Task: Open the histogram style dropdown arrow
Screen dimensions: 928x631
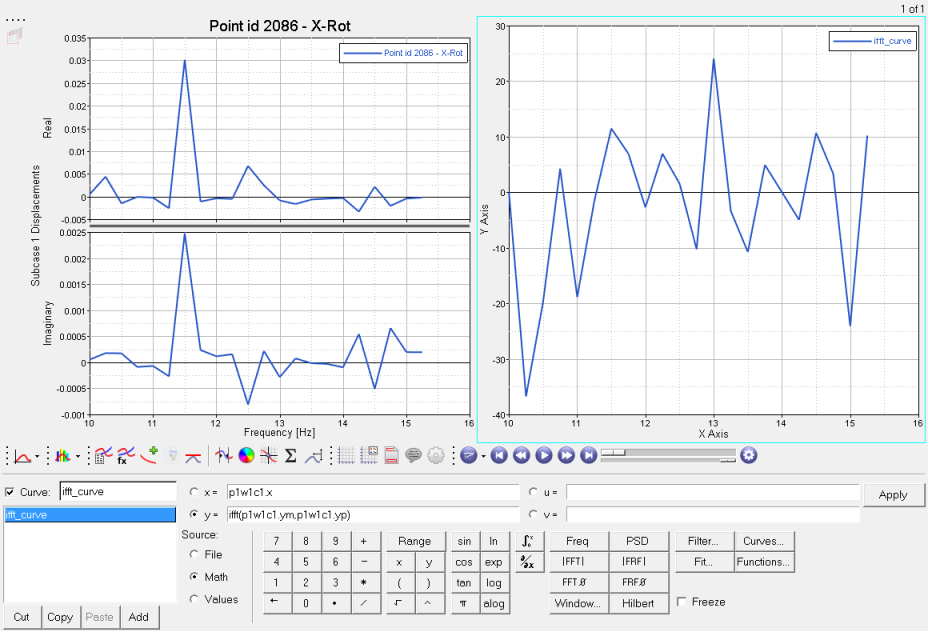Action: point(80,456)
